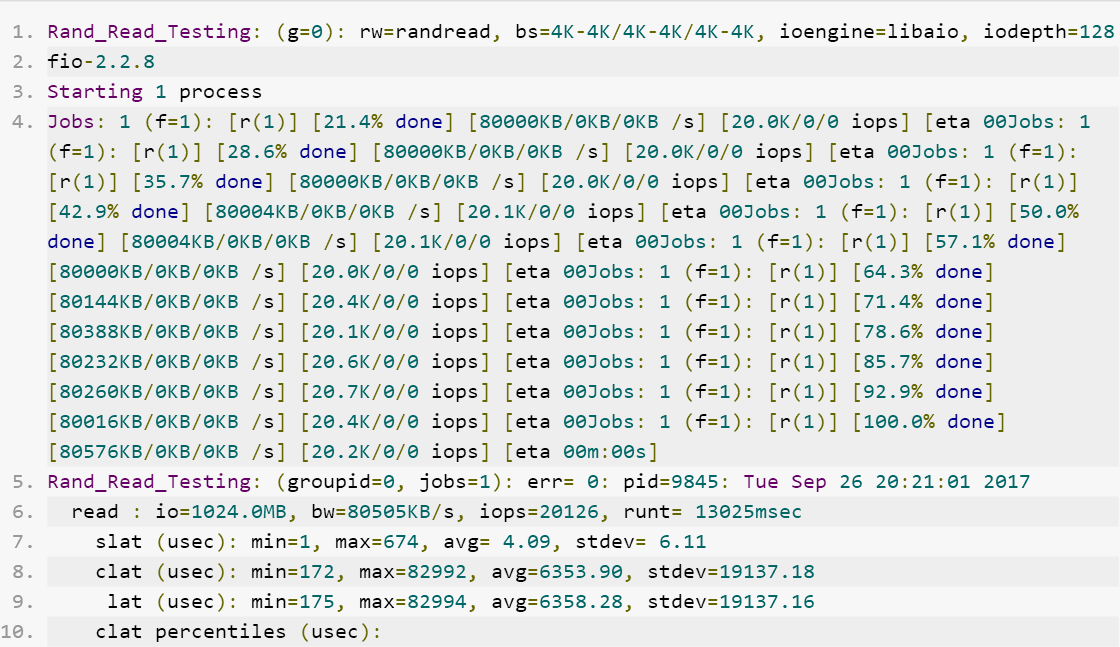Click line number 10 in the gutter
This screenshot has width=1120, height=647.
coord(17,632)
